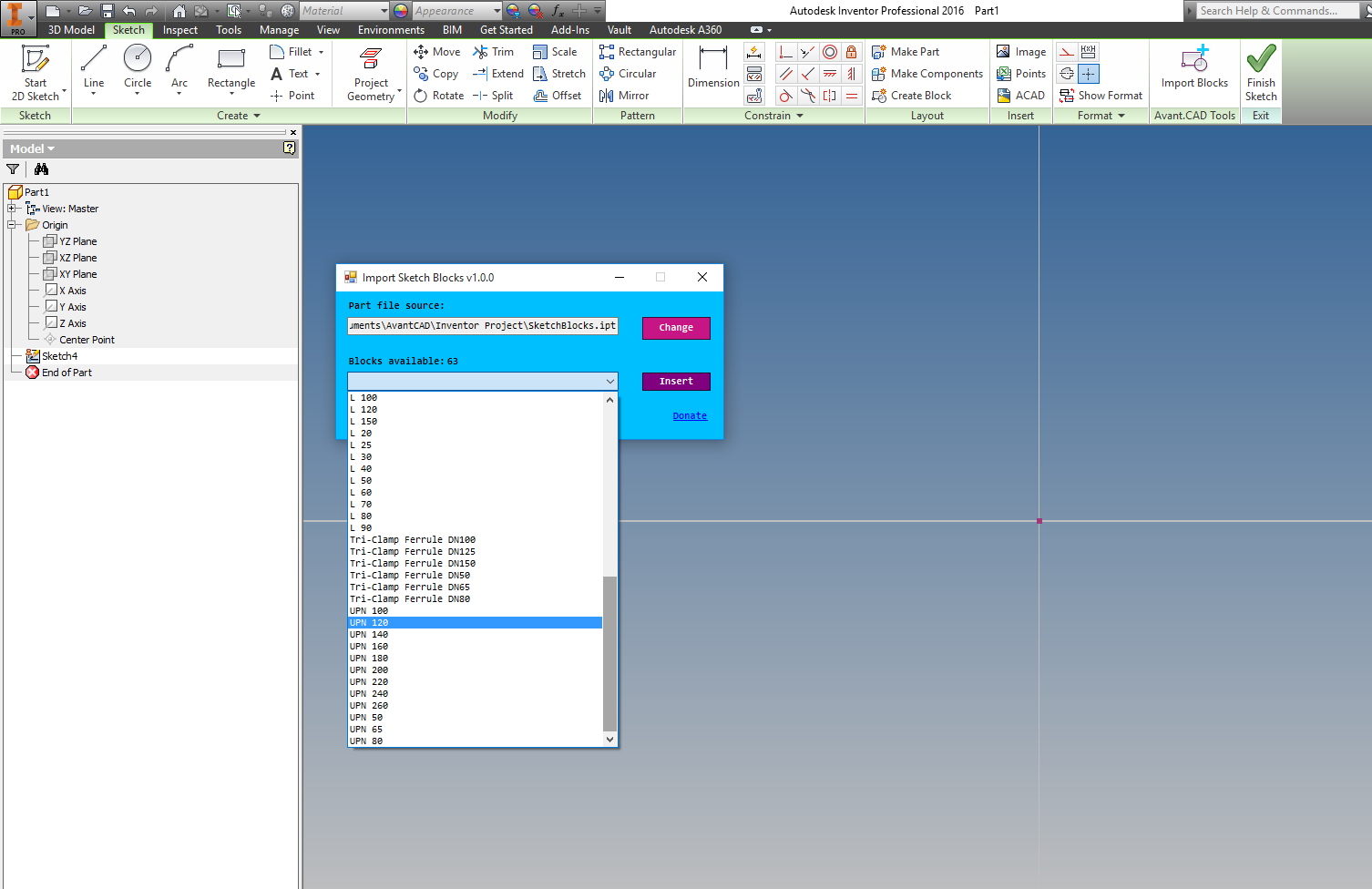This screenshot has width=1372, height=889.
Task: Open the Model browser filter icon
Action: coord(13,169)
